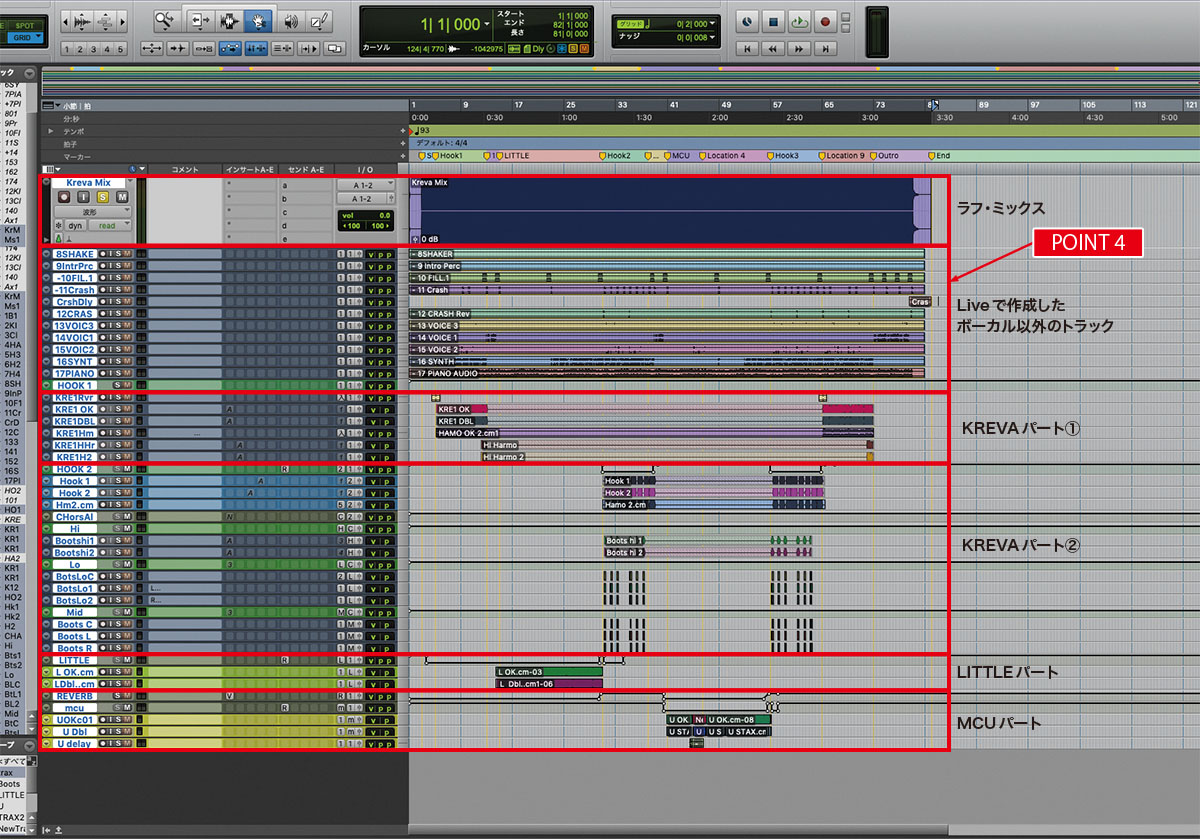Image resolution: width=1200 pixels, height=839 pixels.
Task: Click the Stop transport button
Action: click(x=774, y=20)
